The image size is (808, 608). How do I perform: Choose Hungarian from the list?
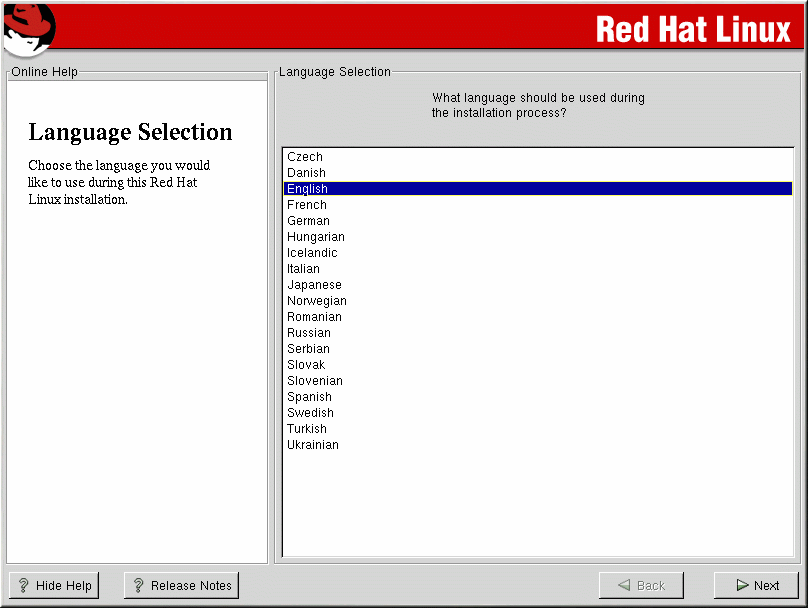point(316,237)
